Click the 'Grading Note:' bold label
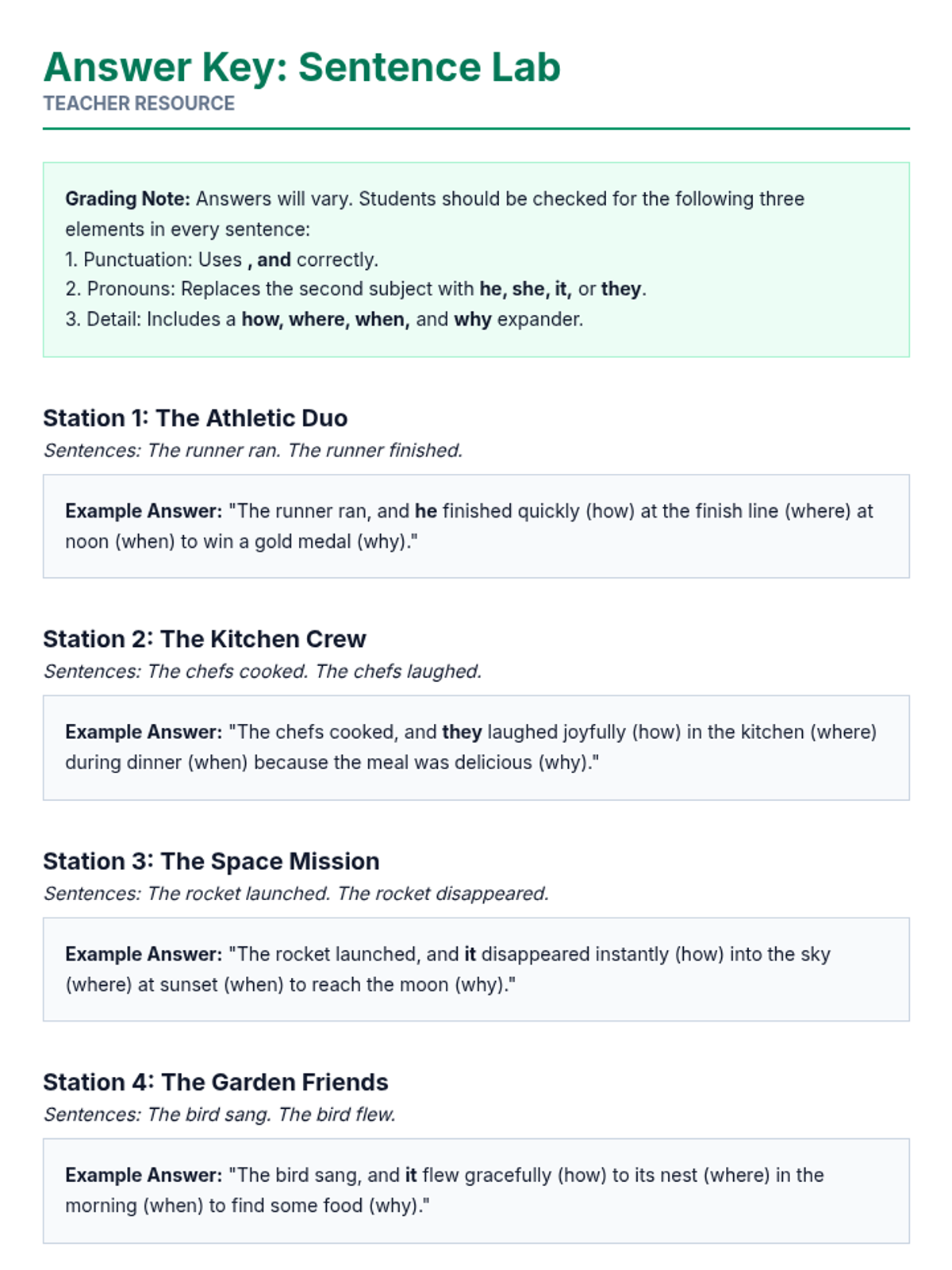952x1270 pixels. [127, 198]
